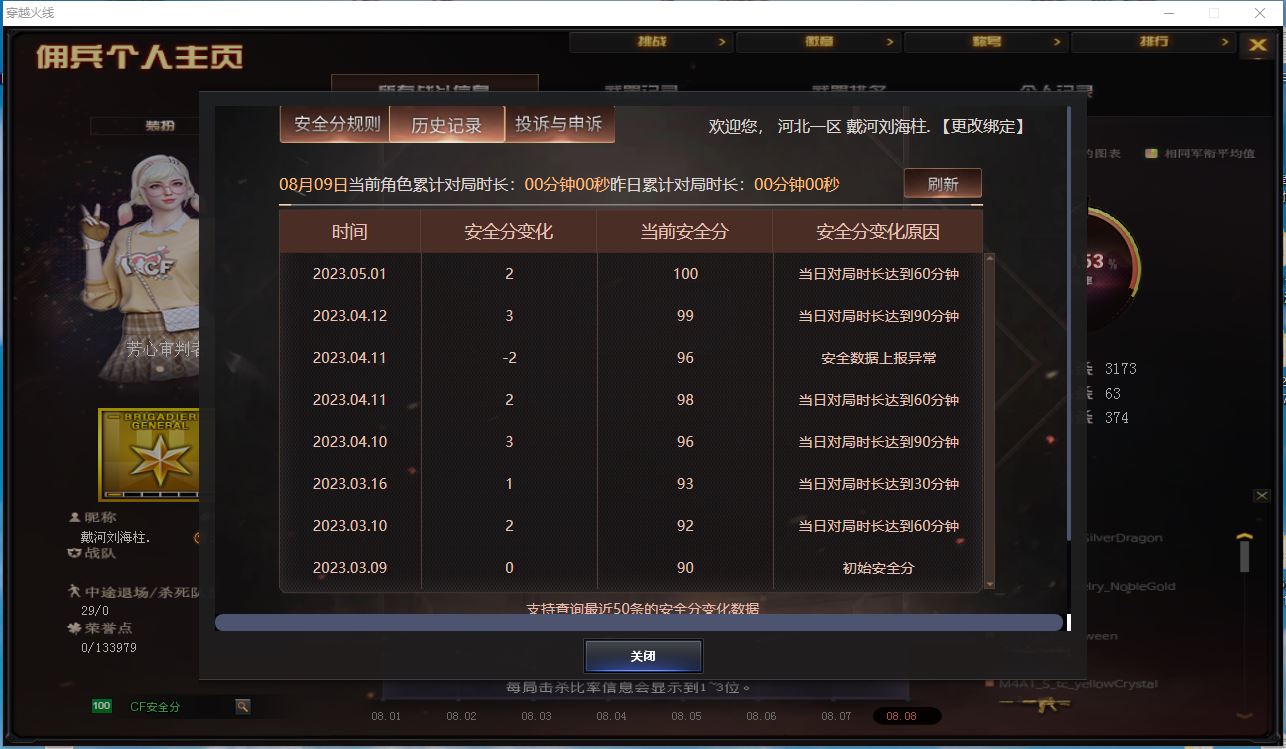The height and width of the screenshot is (749, 1286).
Task: Click the up arrow of the weapon list scroller
Action: (1244, 537)
